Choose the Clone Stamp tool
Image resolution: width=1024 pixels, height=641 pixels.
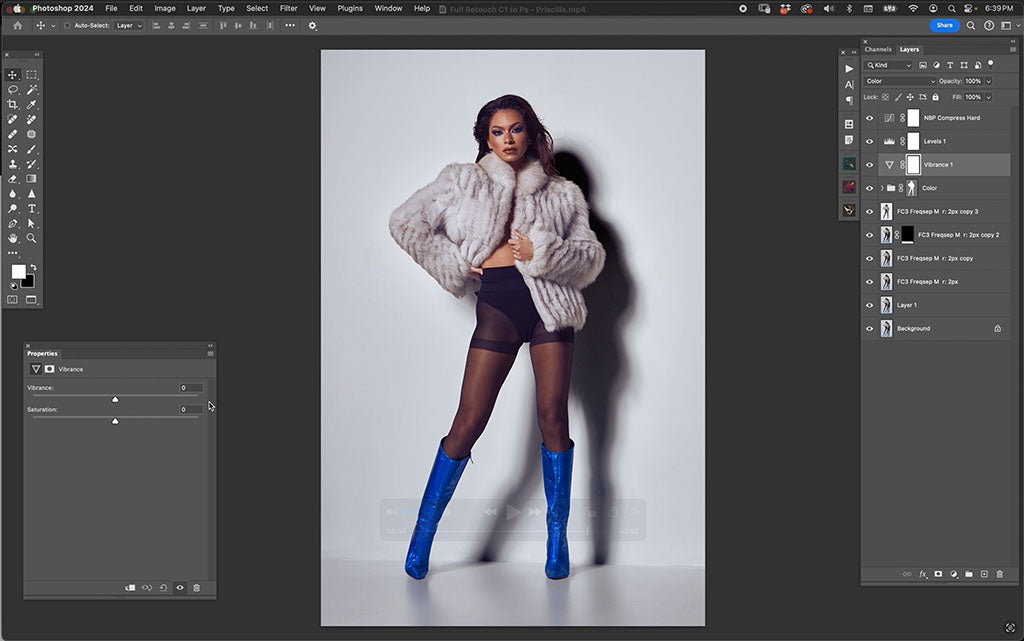point(13,163)
